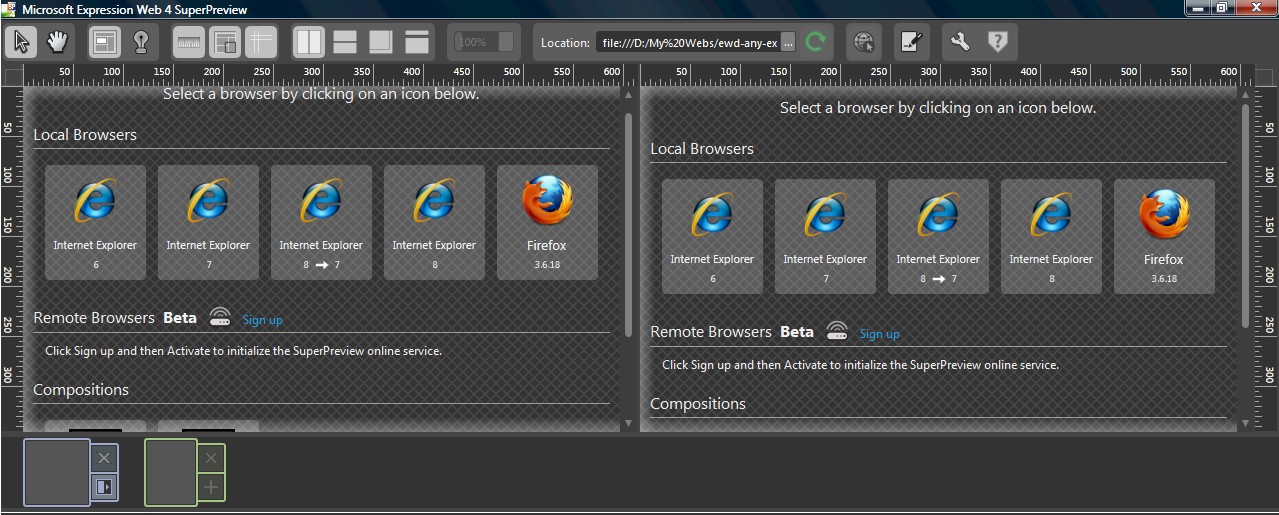This screenshot has width=1279, height=515.
Task: Close the green browser slot
Action: pyautogui.click(x=210, y=458)
